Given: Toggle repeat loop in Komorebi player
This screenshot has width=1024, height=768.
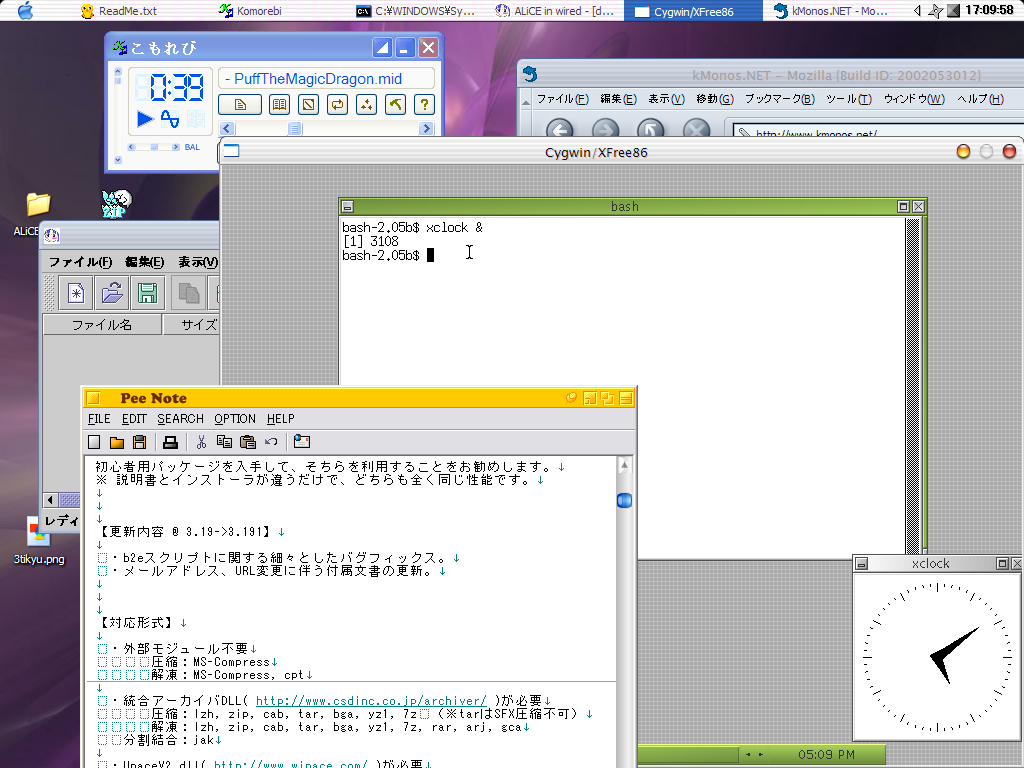Looking at the screenshot, I should [x=338, y=104].
